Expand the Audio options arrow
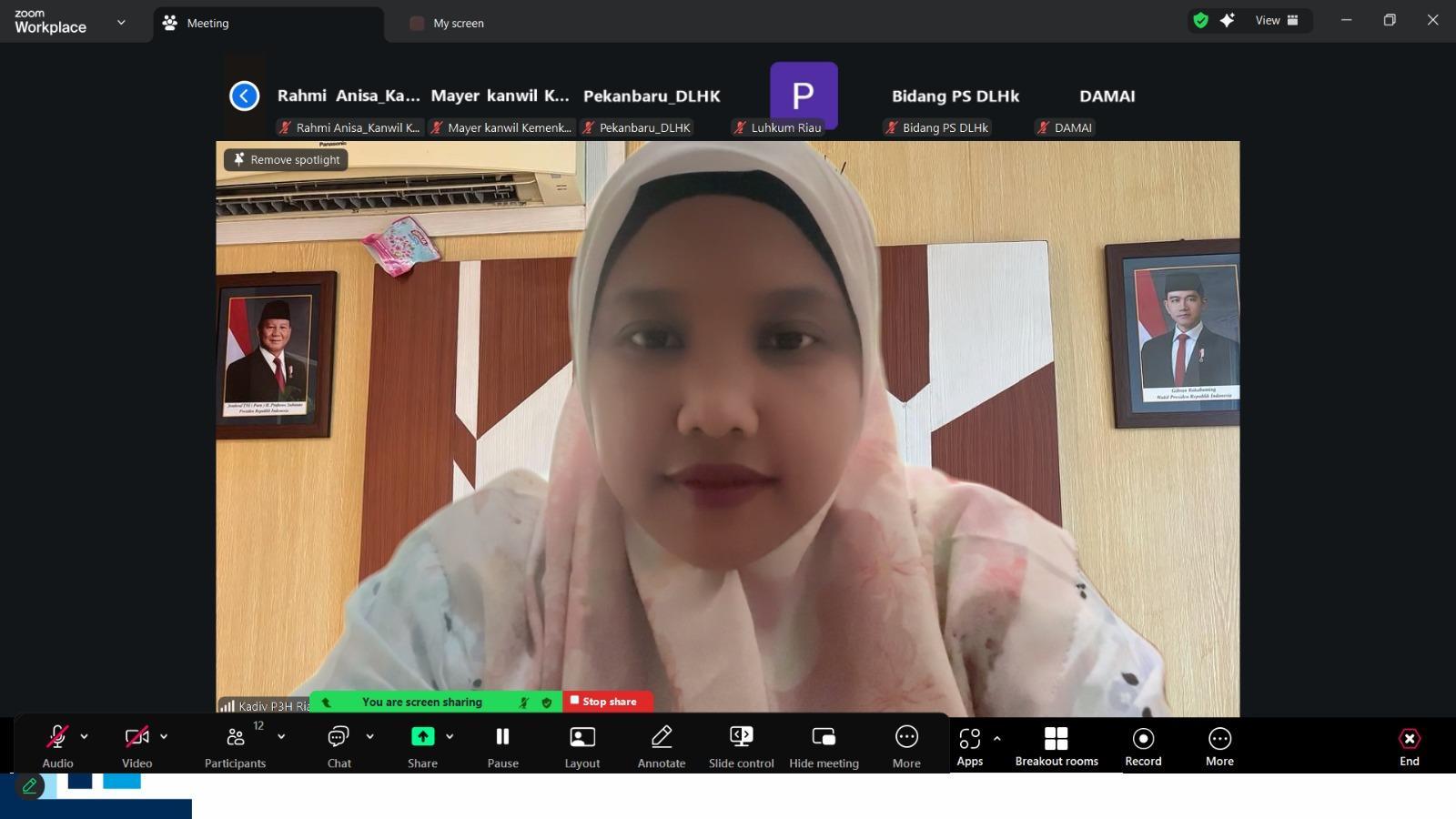 coord(85,736)
